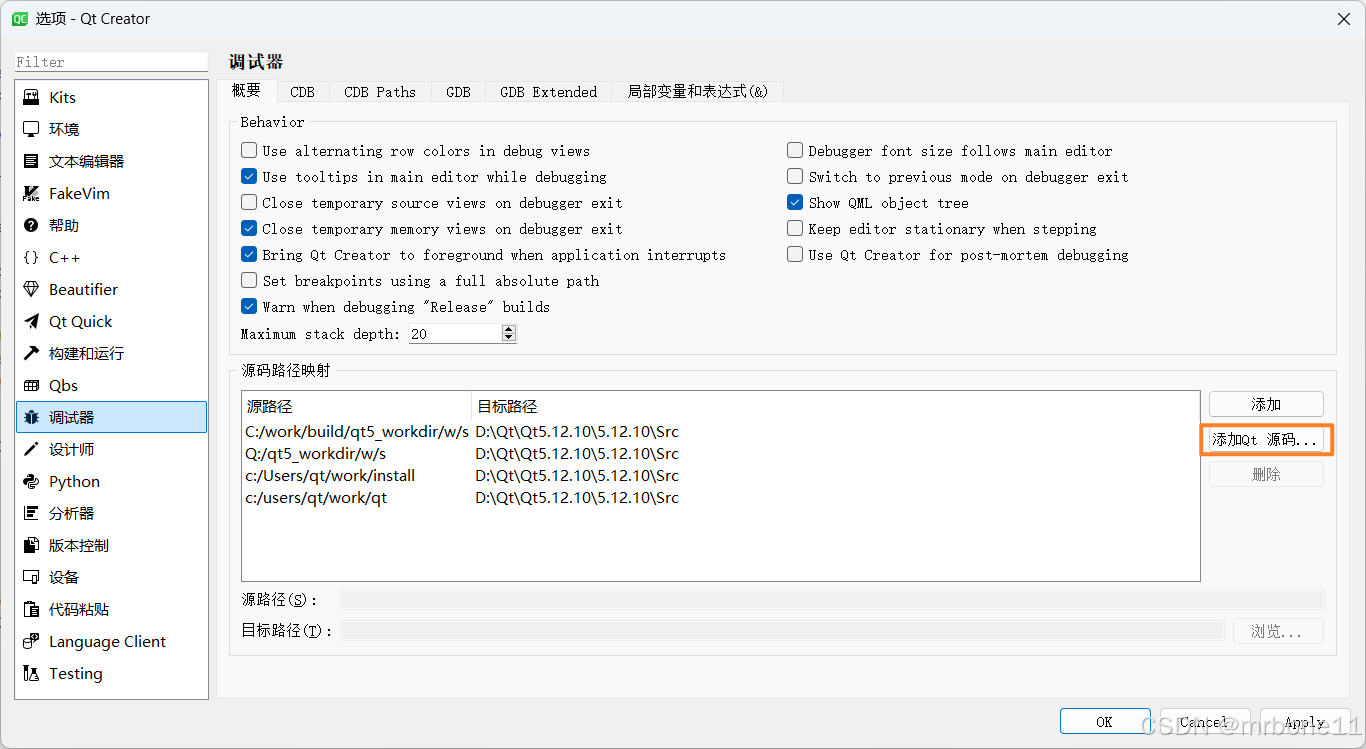
Task: Disable tooltips in main editor while debugging
Action: point(249,177)
